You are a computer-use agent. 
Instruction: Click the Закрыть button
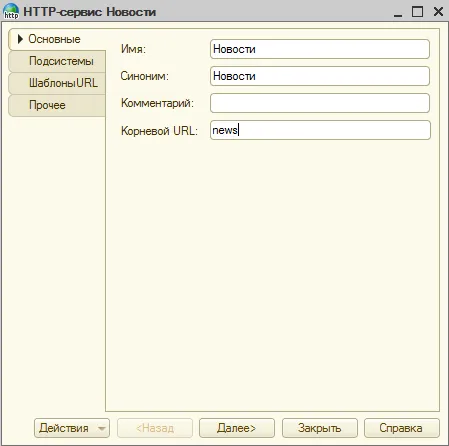click(320, 428)
